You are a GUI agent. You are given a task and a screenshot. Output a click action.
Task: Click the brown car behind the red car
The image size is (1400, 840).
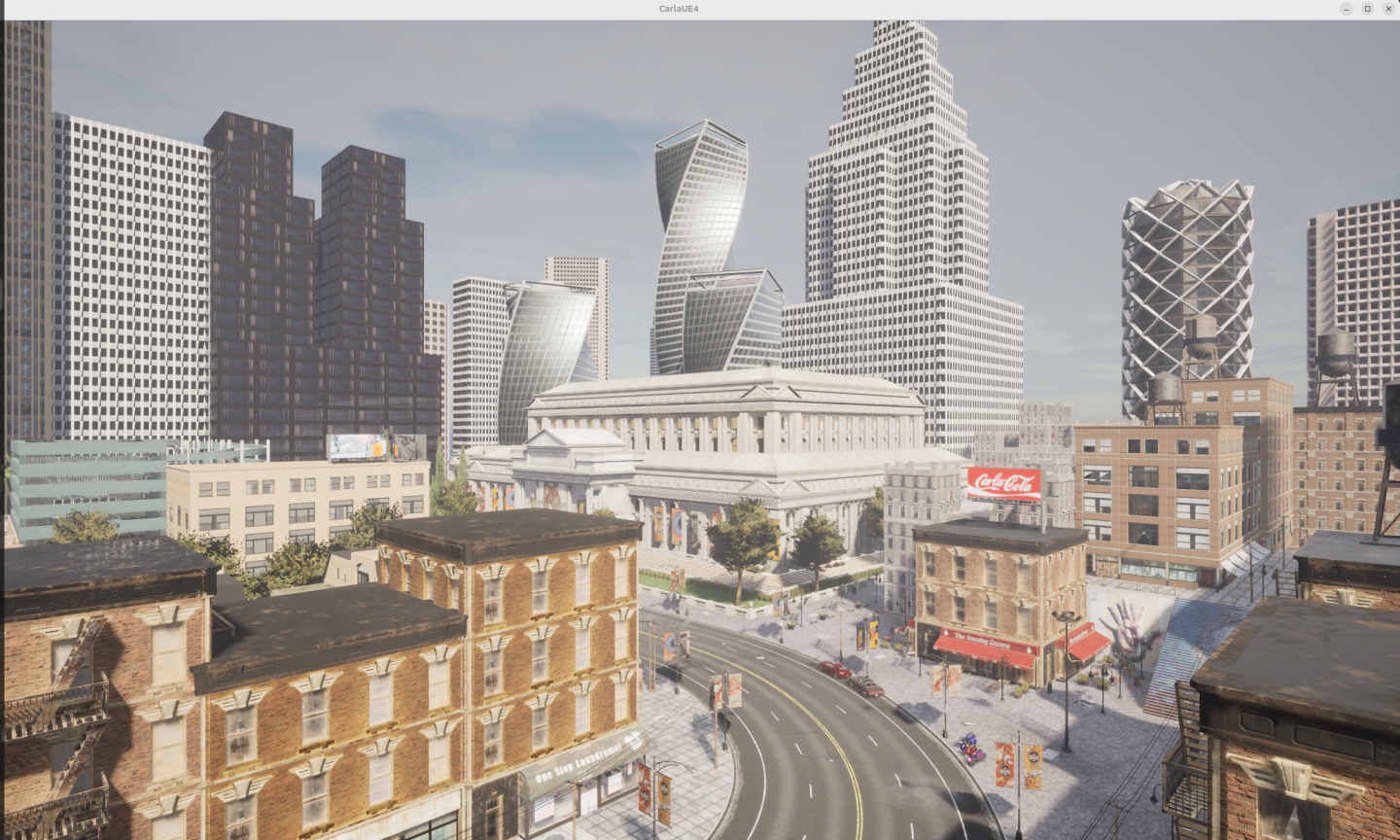(x=865, y=686)
